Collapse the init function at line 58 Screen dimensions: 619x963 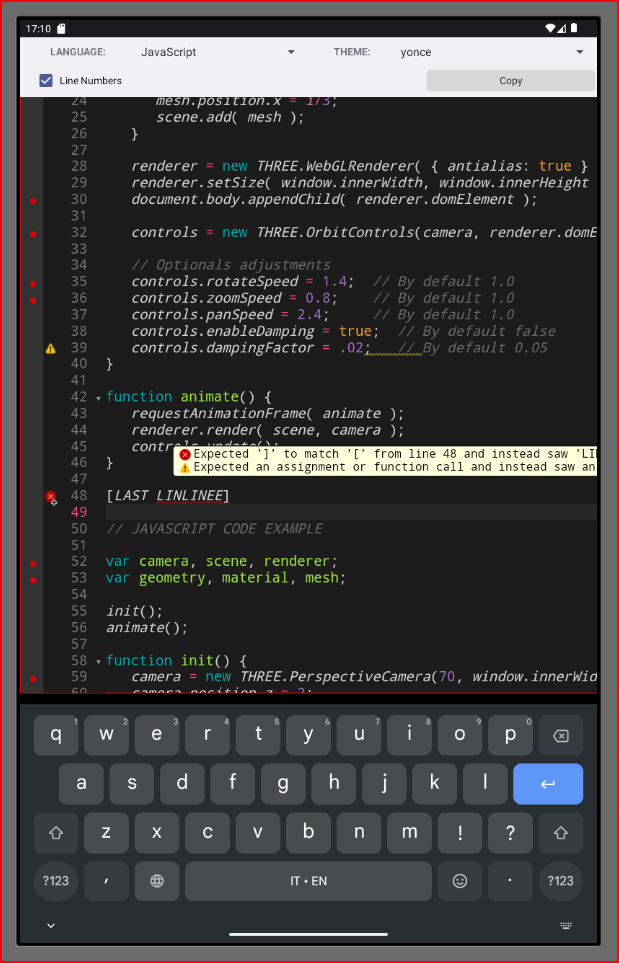pos(98,661)
